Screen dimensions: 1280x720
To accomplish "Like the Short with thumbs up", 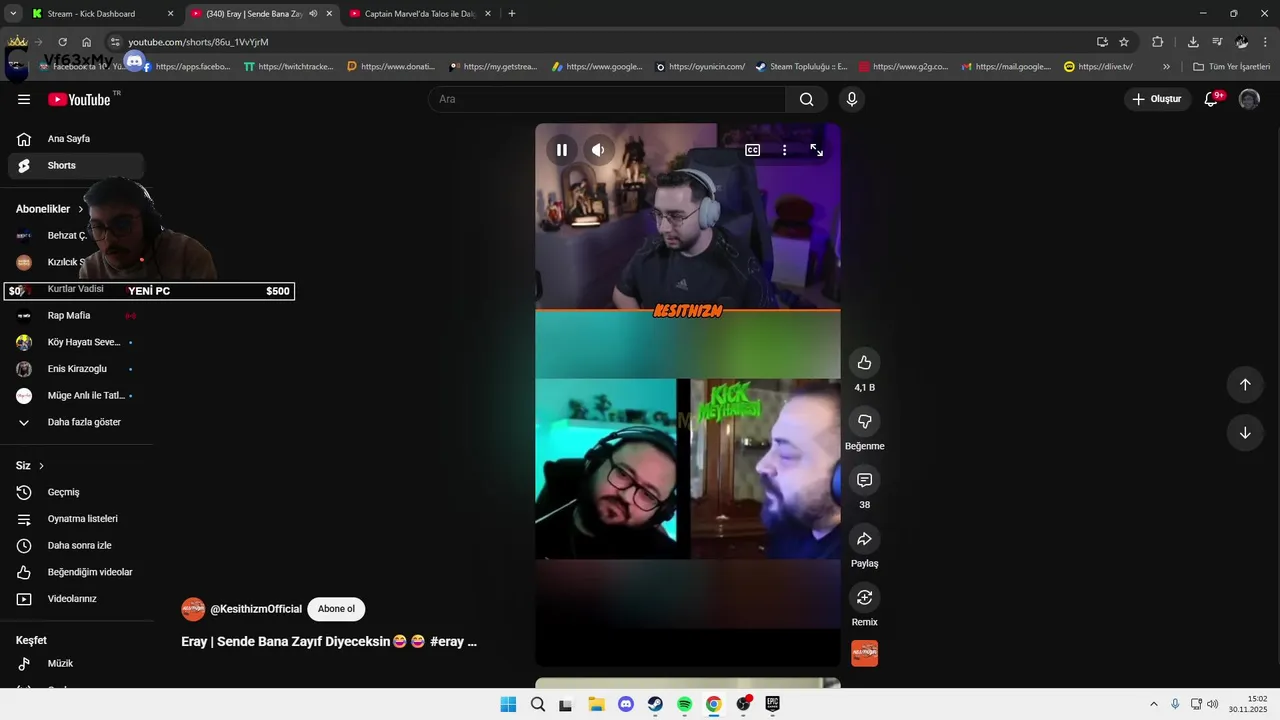I will coord(865,363).
